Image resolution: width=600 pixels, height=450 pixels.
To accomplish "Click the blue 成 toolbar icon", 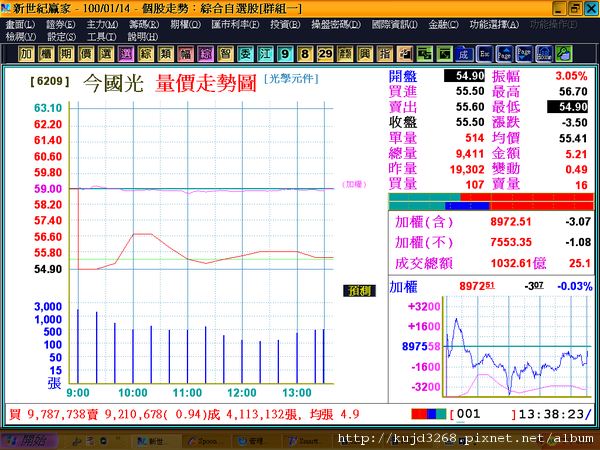I will click(463, 54).
